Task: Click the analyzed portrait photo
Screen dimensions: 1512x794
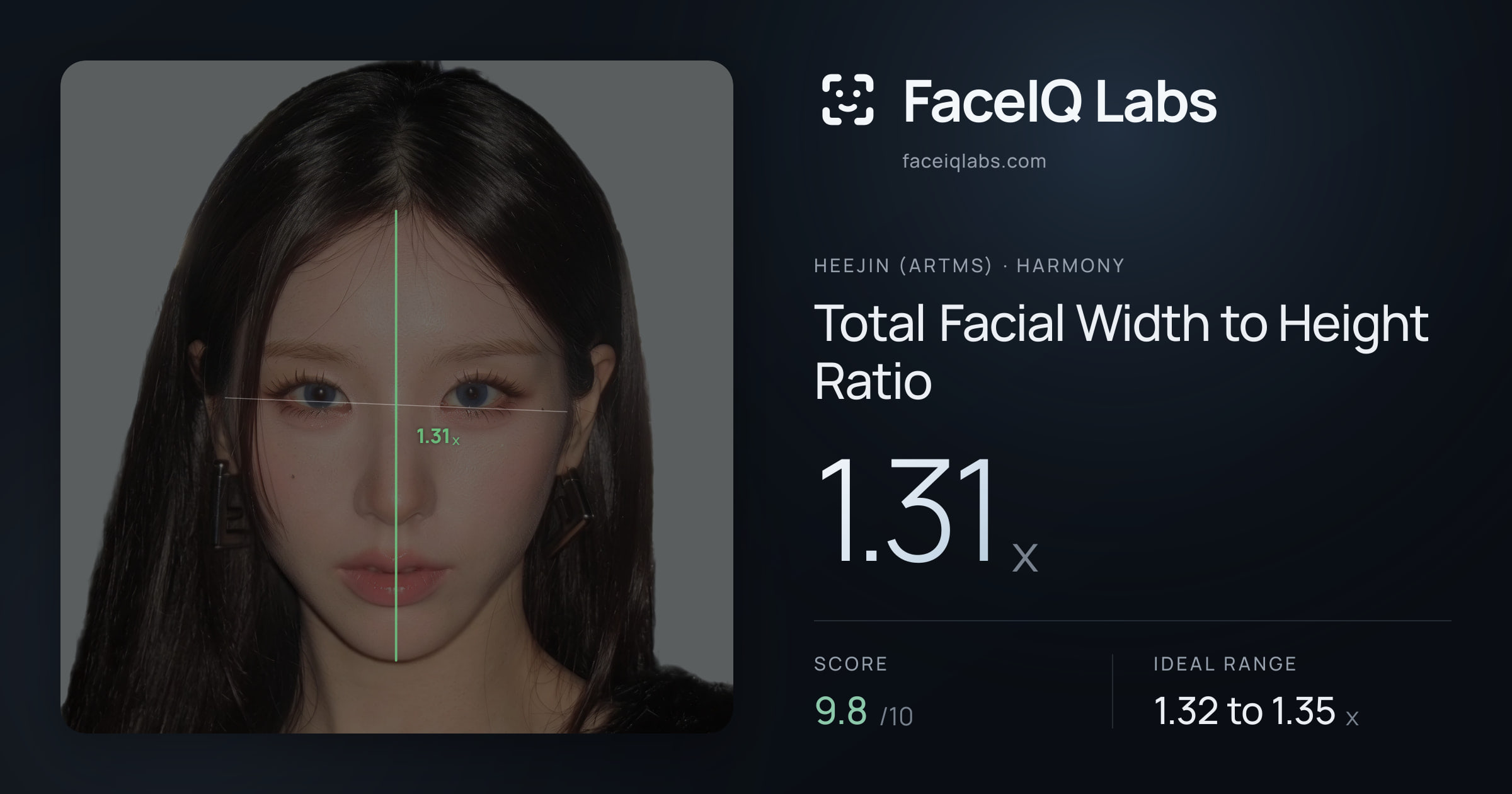Action: [x=397, y=397]
